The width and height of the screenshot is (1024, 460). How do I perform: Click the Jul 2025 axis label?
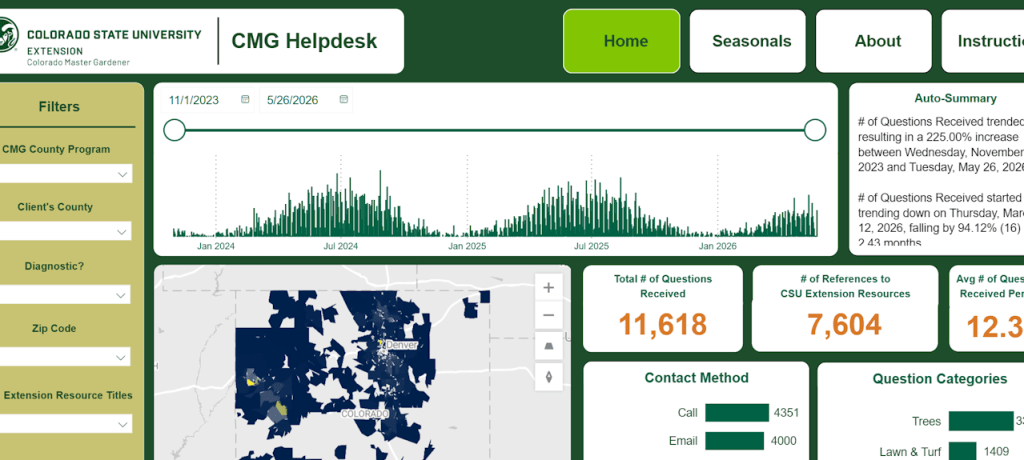point(591,246)
